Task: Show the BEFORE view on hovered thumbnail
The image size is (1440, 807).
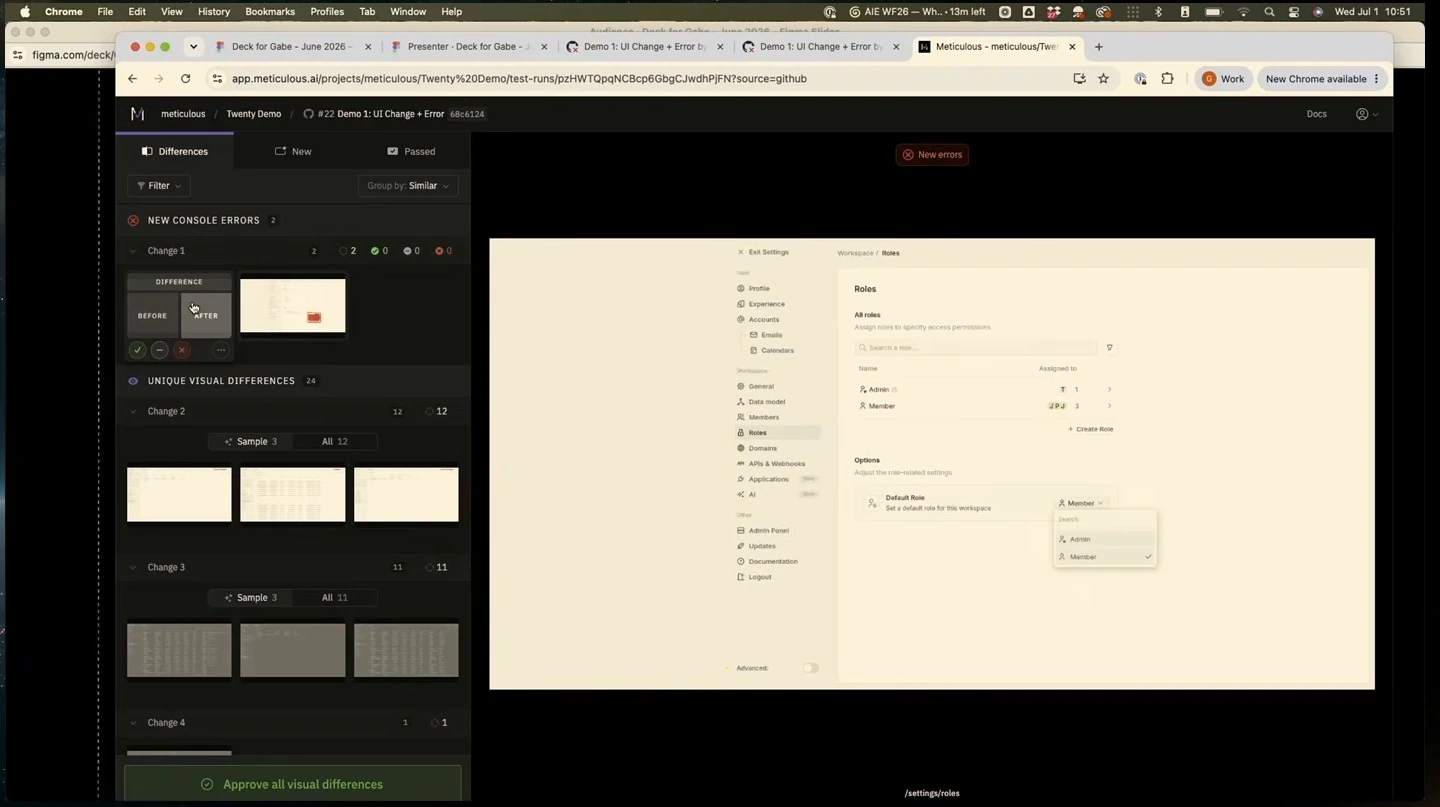Action: point(153,315)
